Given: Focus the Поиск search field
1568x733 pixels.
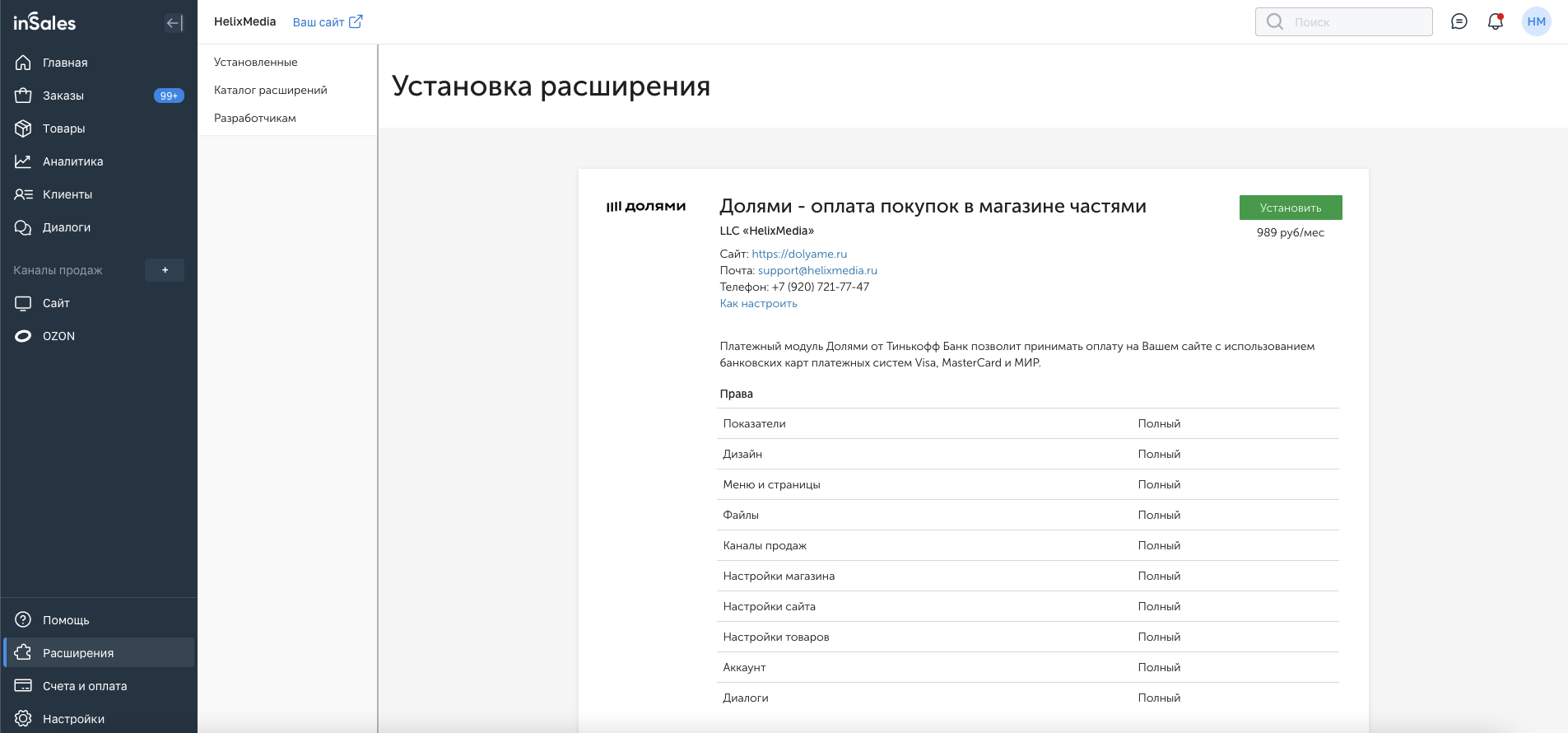Looking at the screenshot, I should click(1344, 21).
